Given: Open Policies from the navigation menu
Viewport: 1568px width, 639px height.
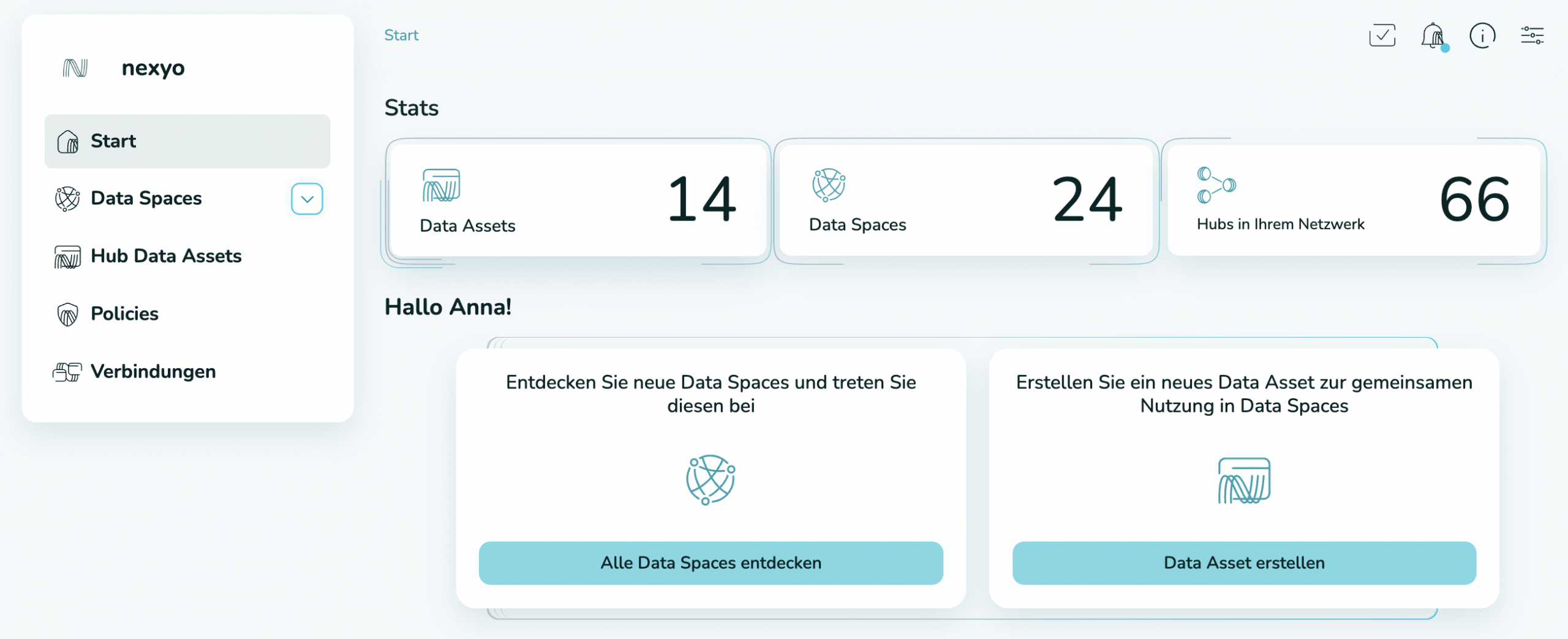Looking at the screenshot, I should coord(124,313).
